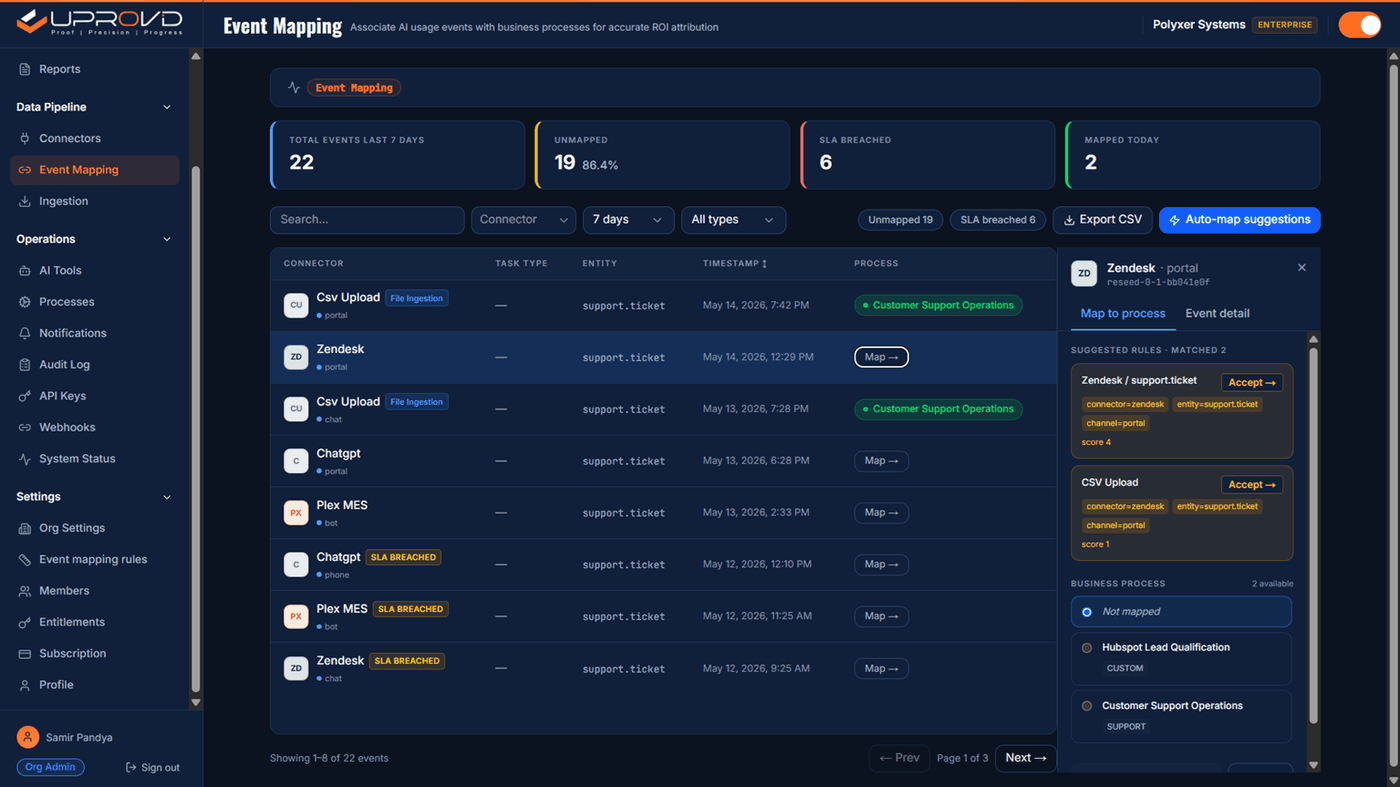
Task: Click Map for Zendesk 9:25 AM row
Action: coord(881,668)
